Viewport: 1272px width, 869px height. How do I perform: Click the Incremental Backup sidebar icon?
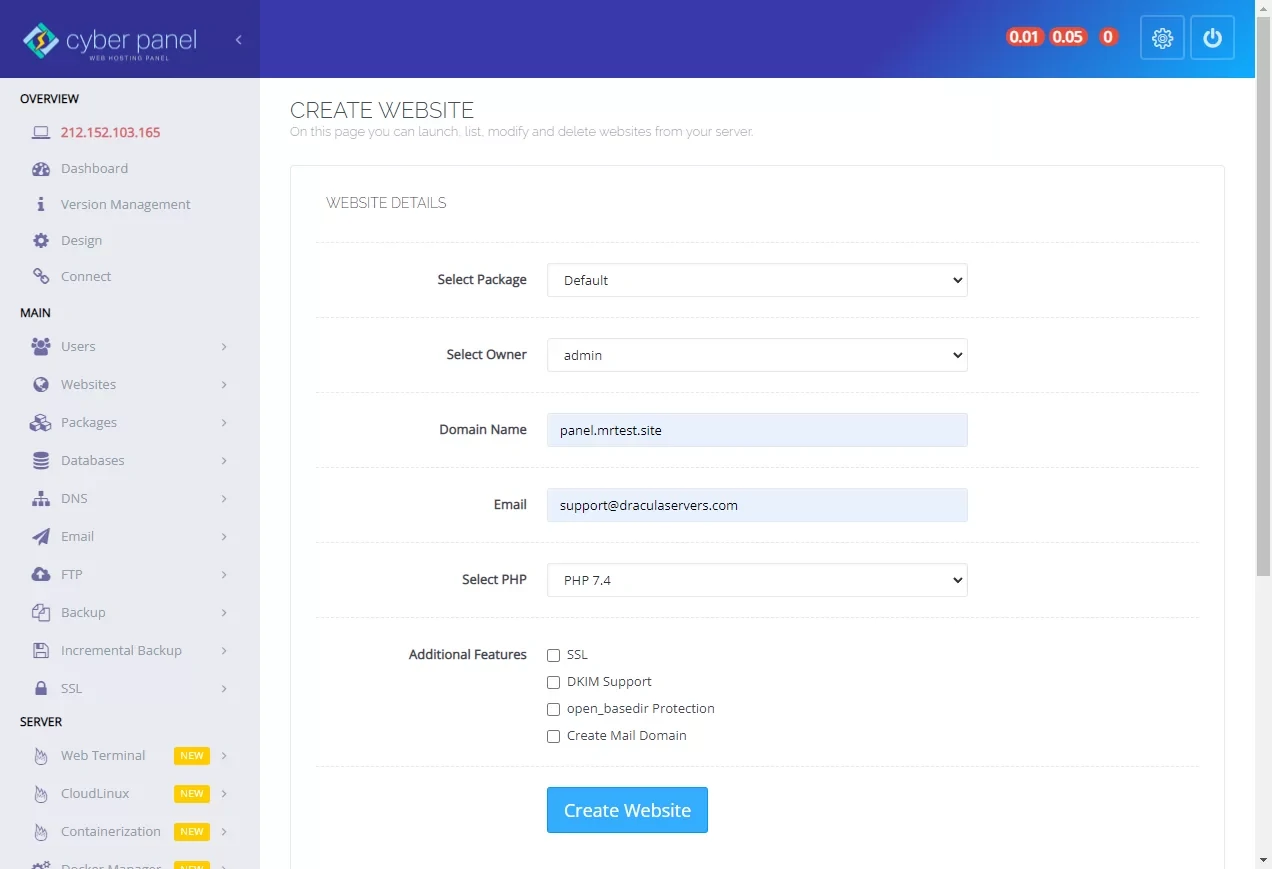click(41, 650)
